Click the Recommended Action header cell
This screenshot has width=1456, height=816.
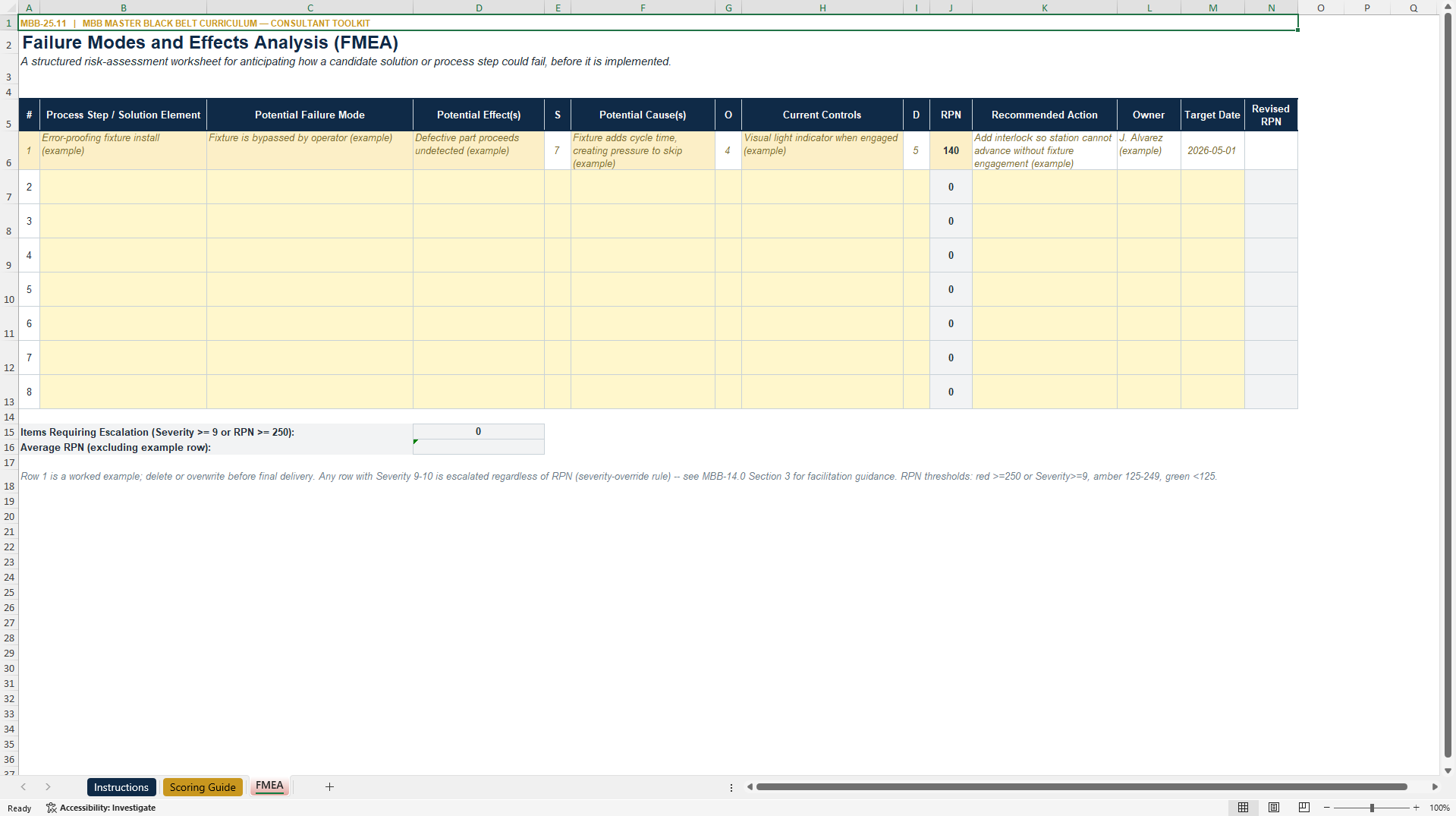pos(1044,115)
